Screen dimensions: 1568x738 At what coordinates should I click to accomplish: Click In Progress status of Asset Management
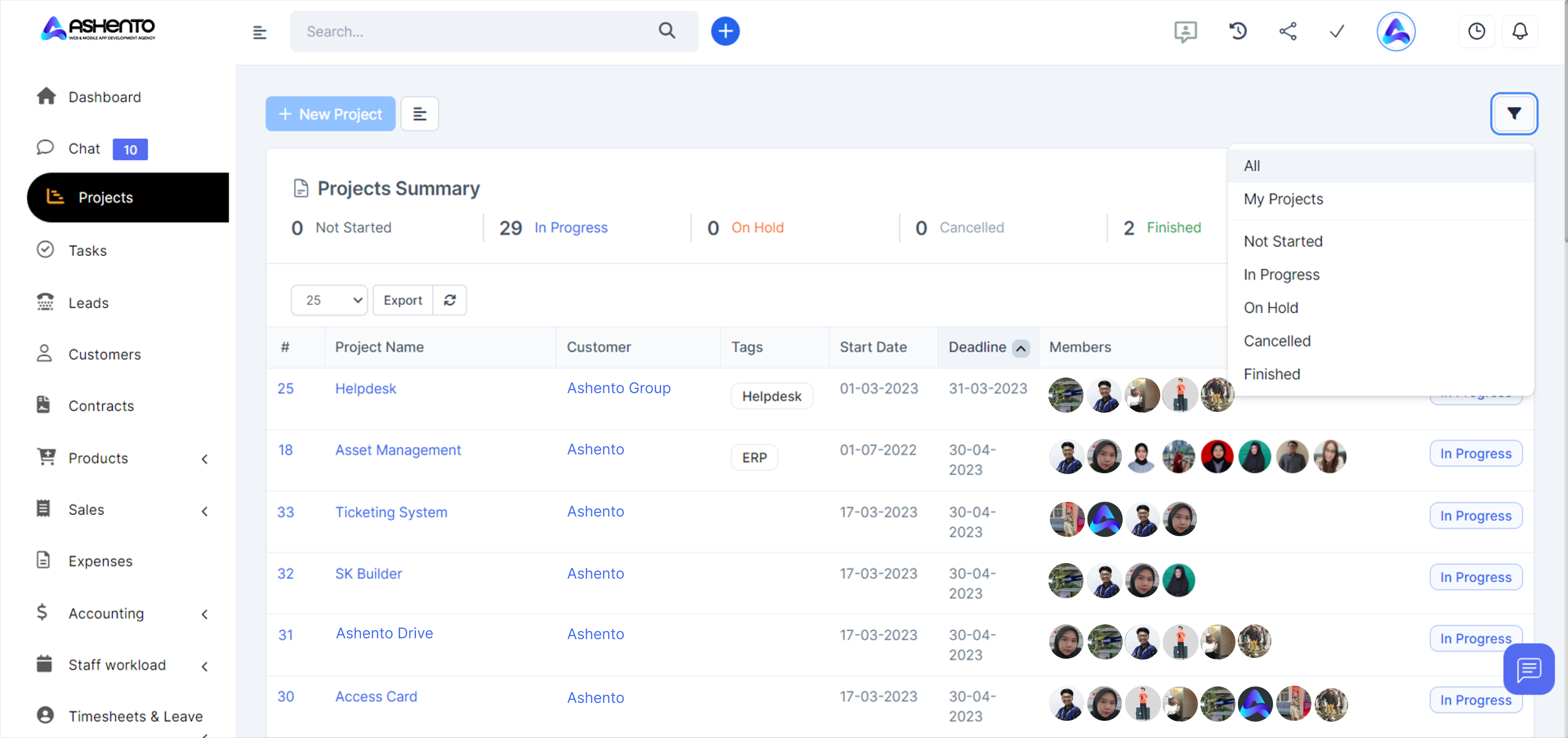pos(1476,454)
